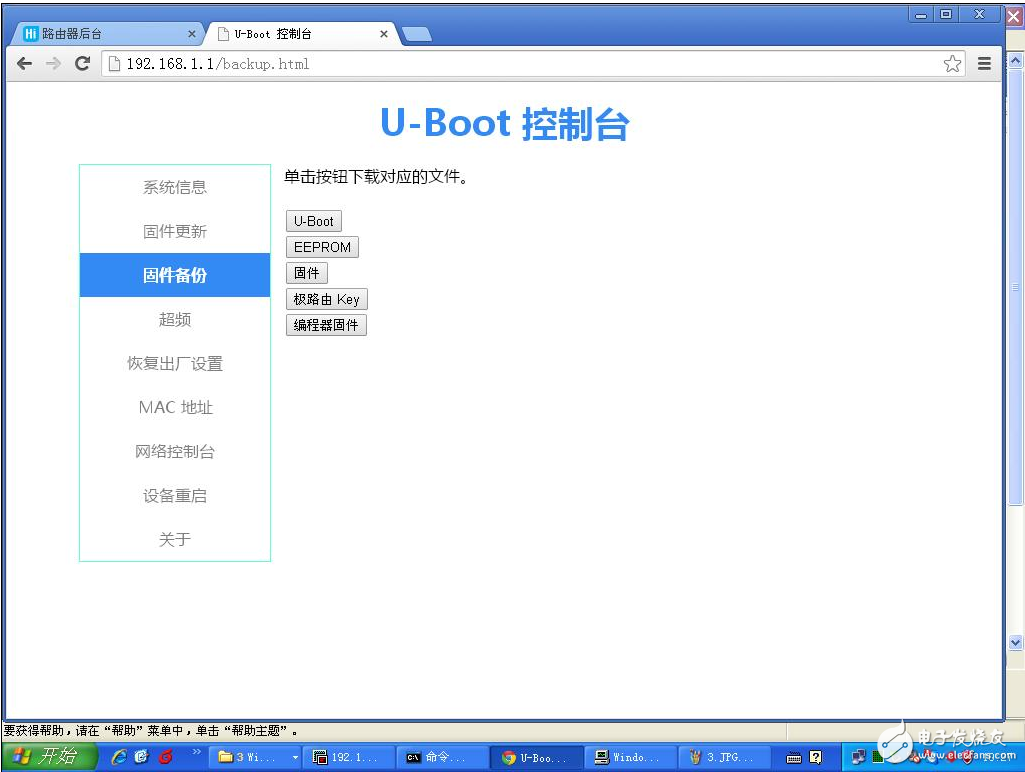Navigate to 系统信息 in the sidebar

174,187
